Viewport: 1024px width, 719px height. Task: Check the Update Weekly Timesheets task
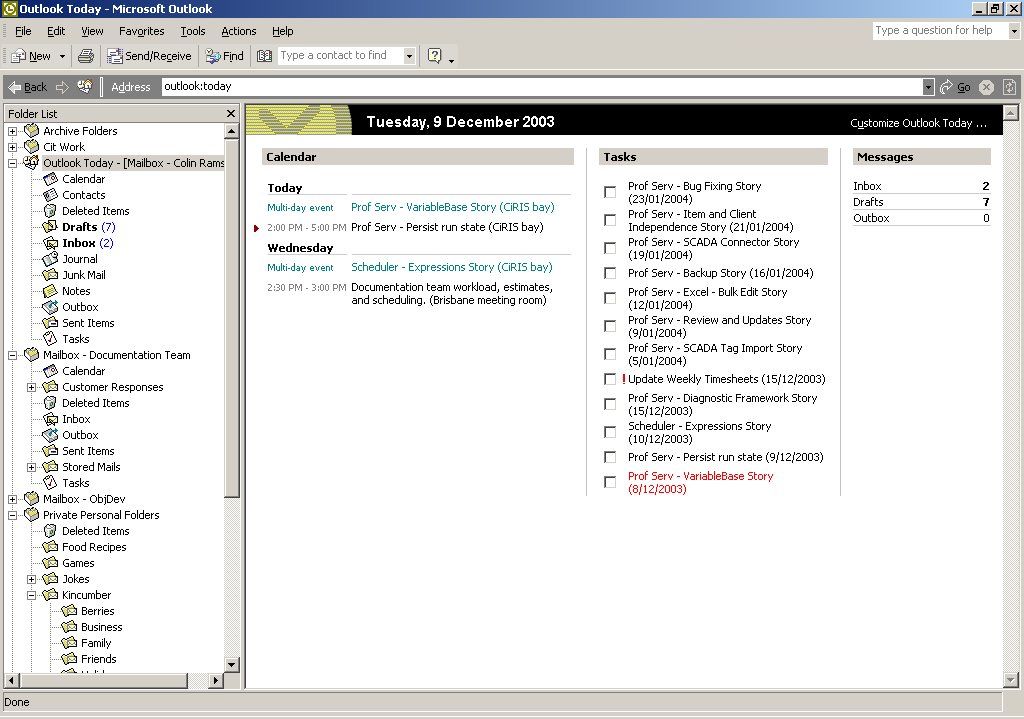610,379
